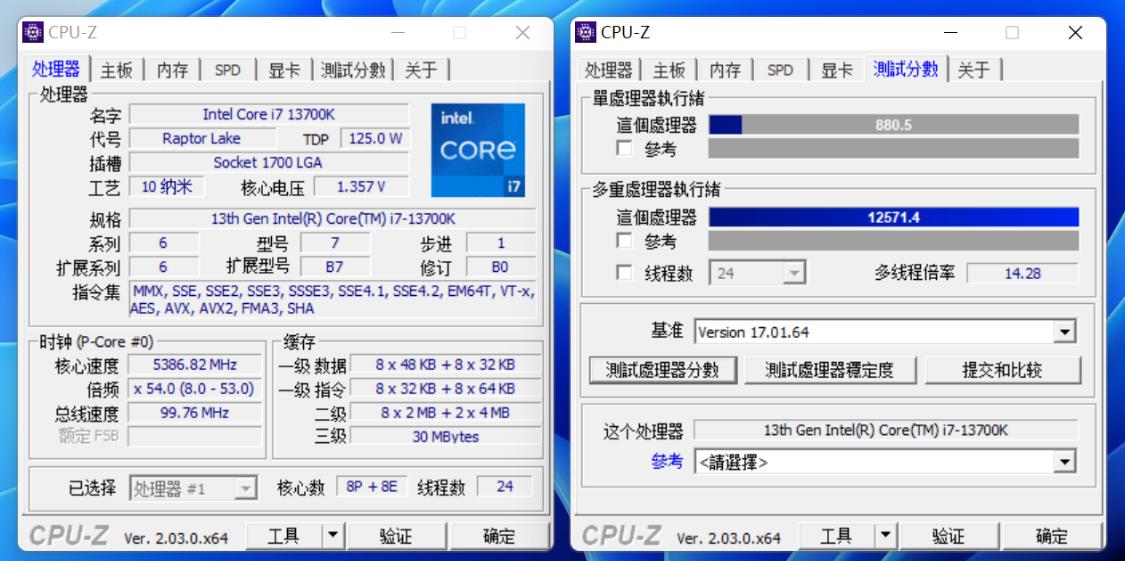Close the right CPU-Z window
Screen dimensions: 1125x561
pos(1075,33)
